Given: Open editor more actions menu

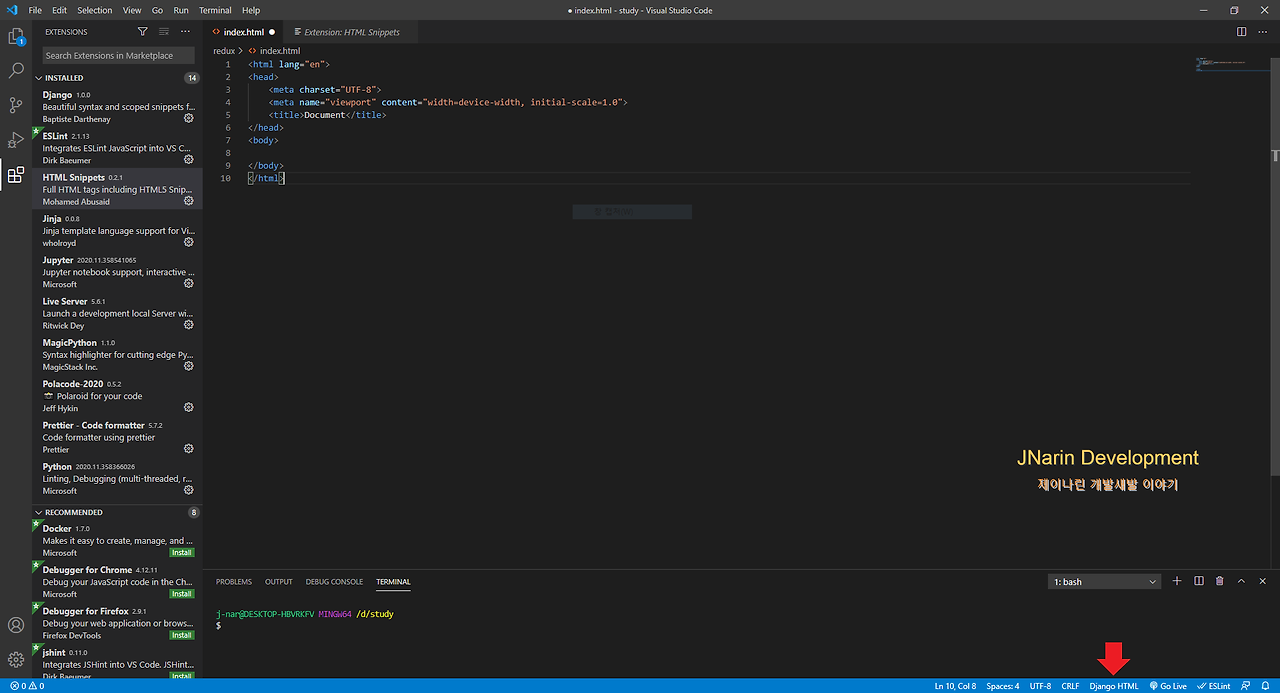Looking at the screenshot, I should [x=1262, y=32].
